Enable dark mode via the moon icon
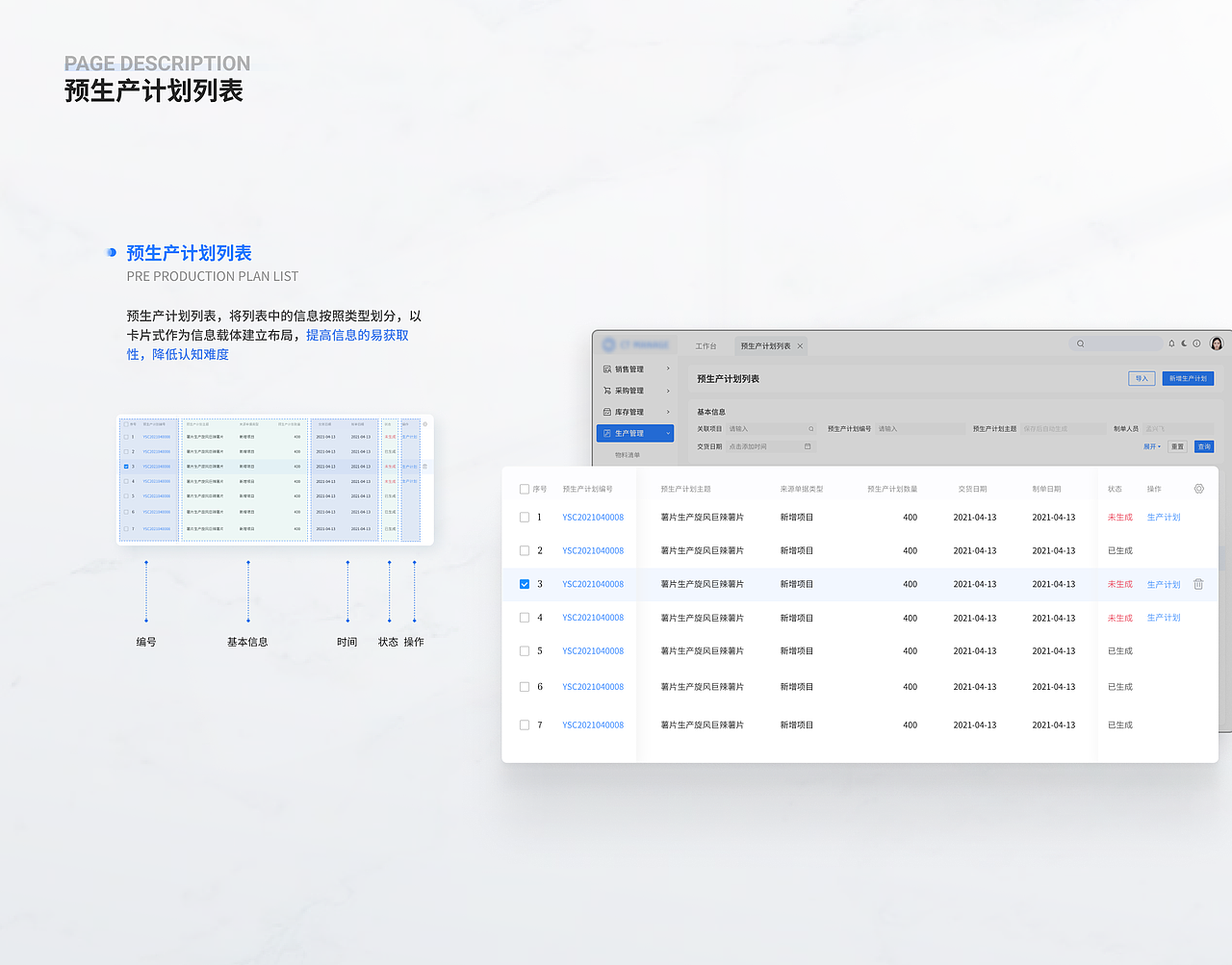The width and height of the screenshot is (1232, 965). (x=1184, y=343)
